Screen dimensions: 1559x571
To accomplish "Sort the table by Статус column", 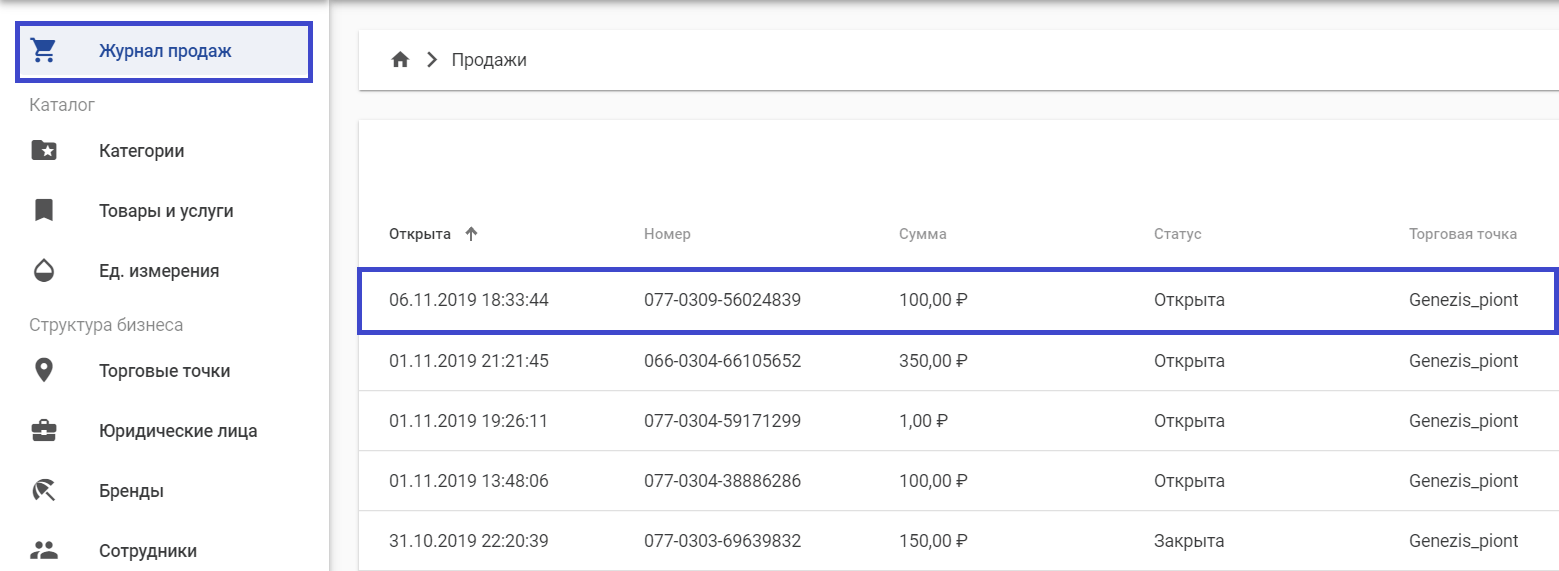I will pyautogui.click(x=1177, y=234).
